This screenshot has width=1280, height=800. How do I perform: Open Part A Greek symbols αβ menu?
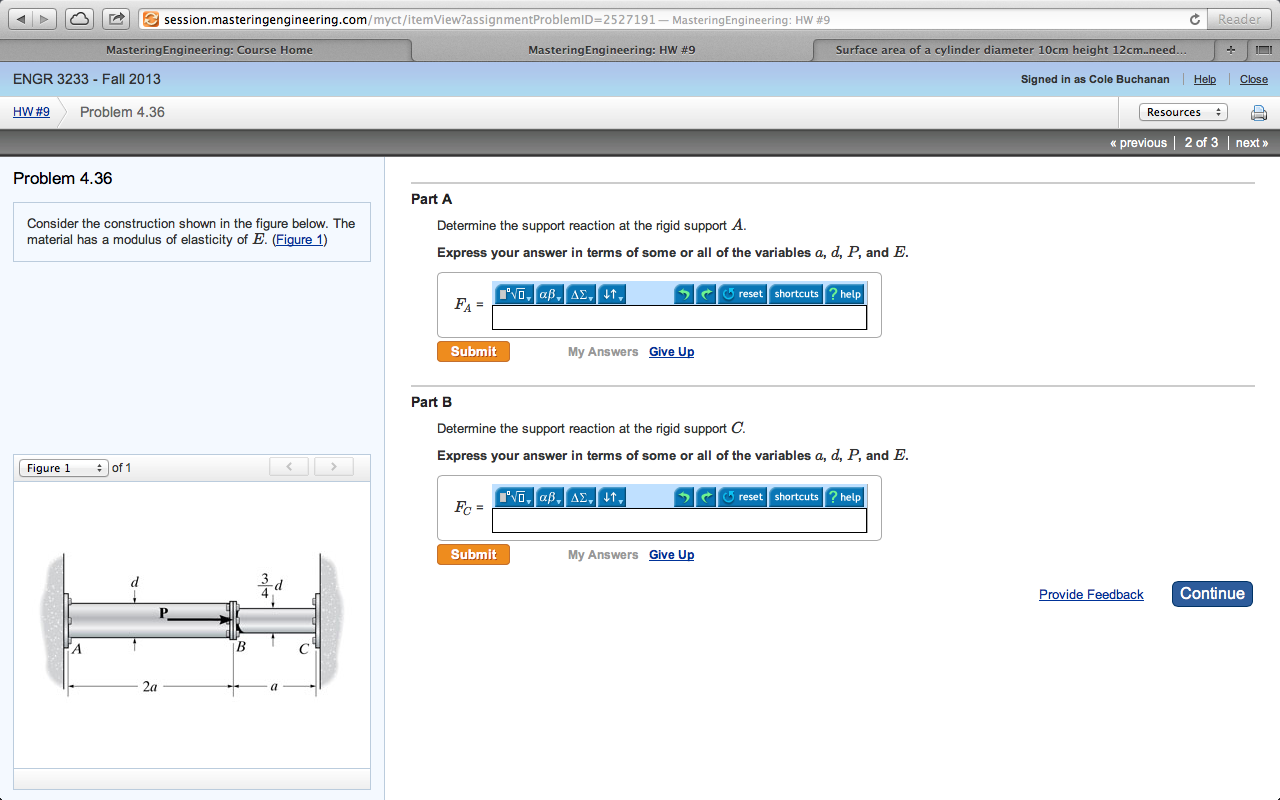tap(550, 294)
